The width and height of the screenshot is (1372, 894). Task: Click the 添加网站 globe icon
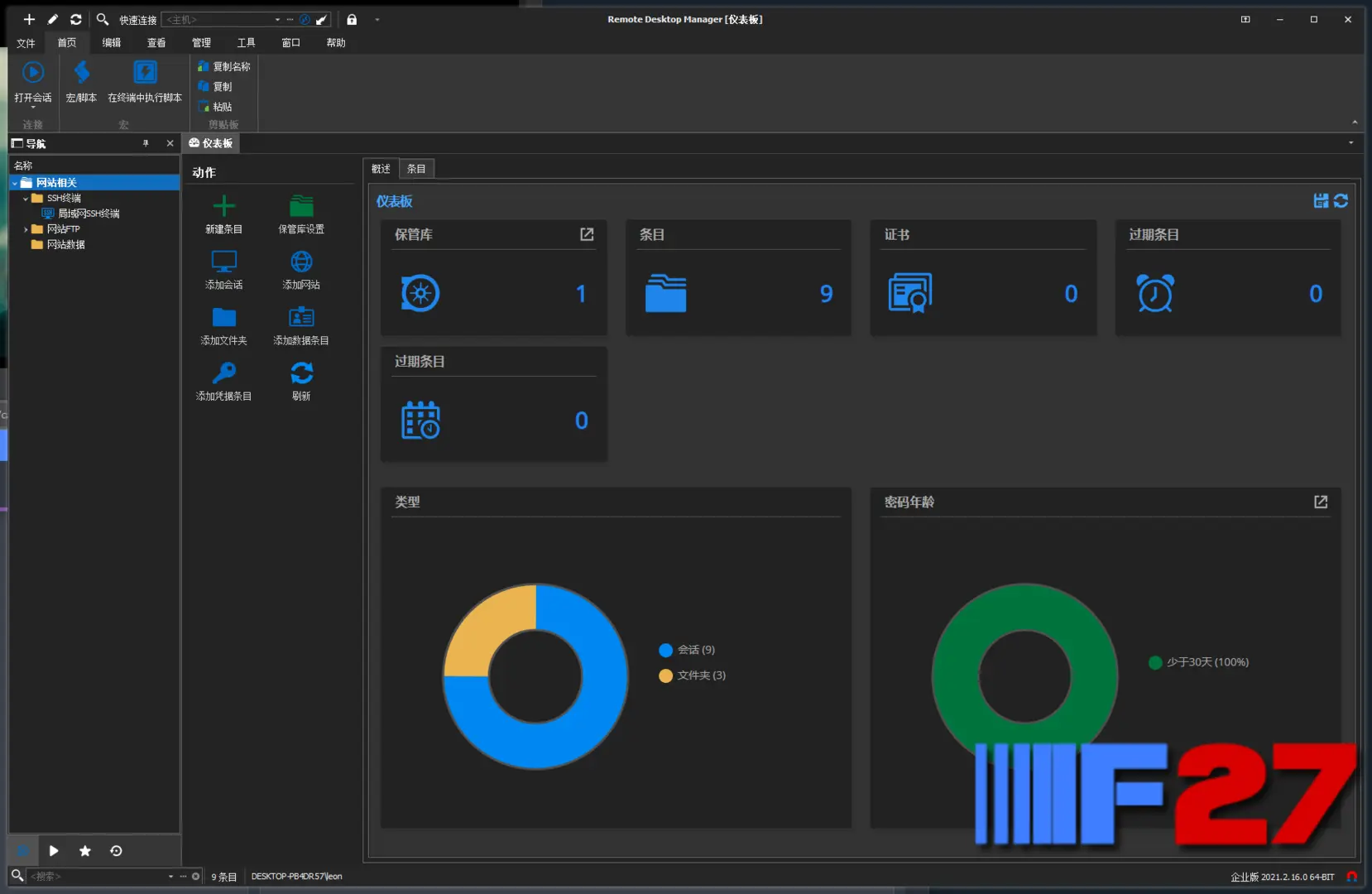coord(301,262)
